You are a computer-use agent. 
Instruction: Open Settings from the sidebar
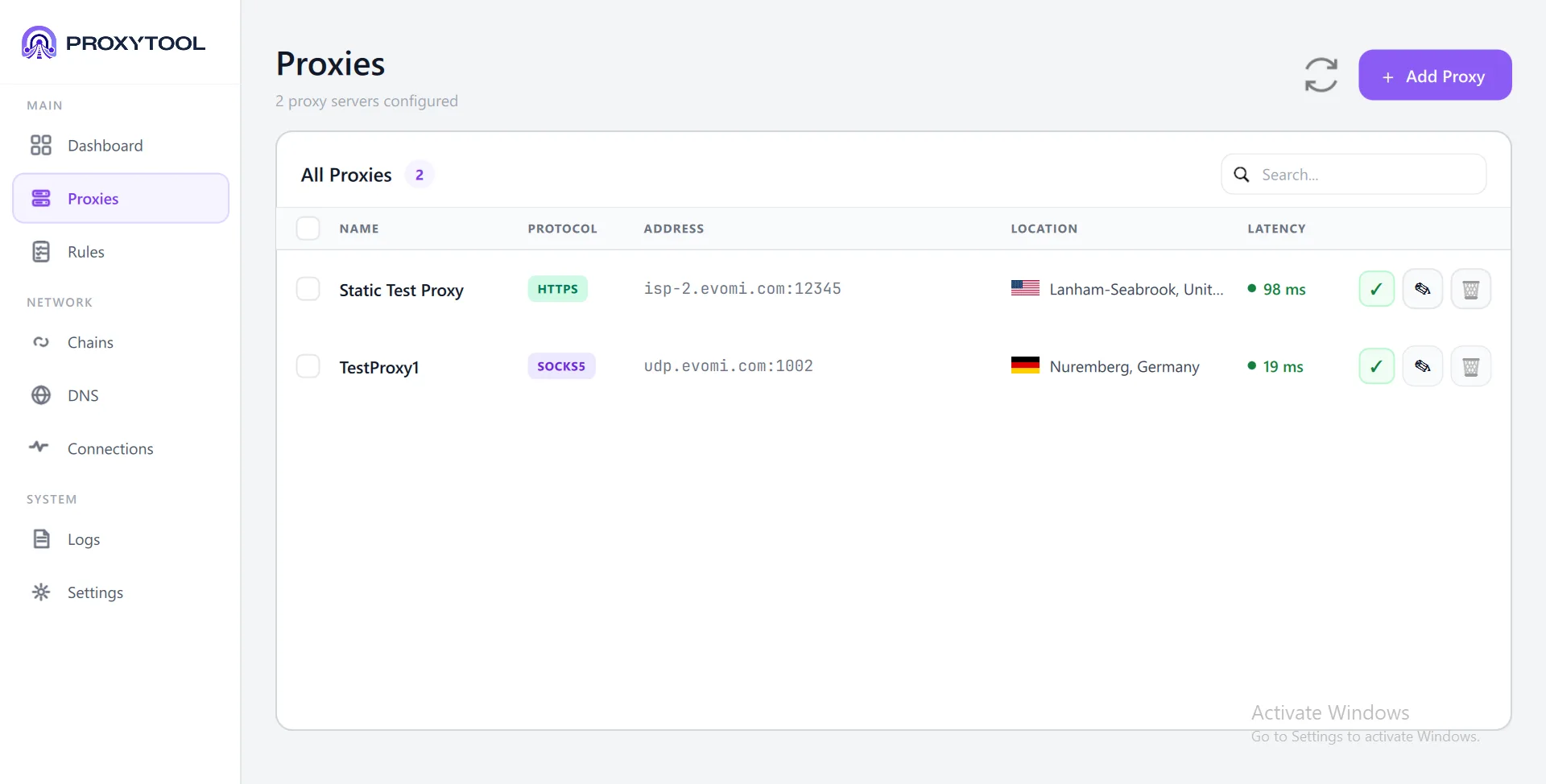[x=121, y=592]
